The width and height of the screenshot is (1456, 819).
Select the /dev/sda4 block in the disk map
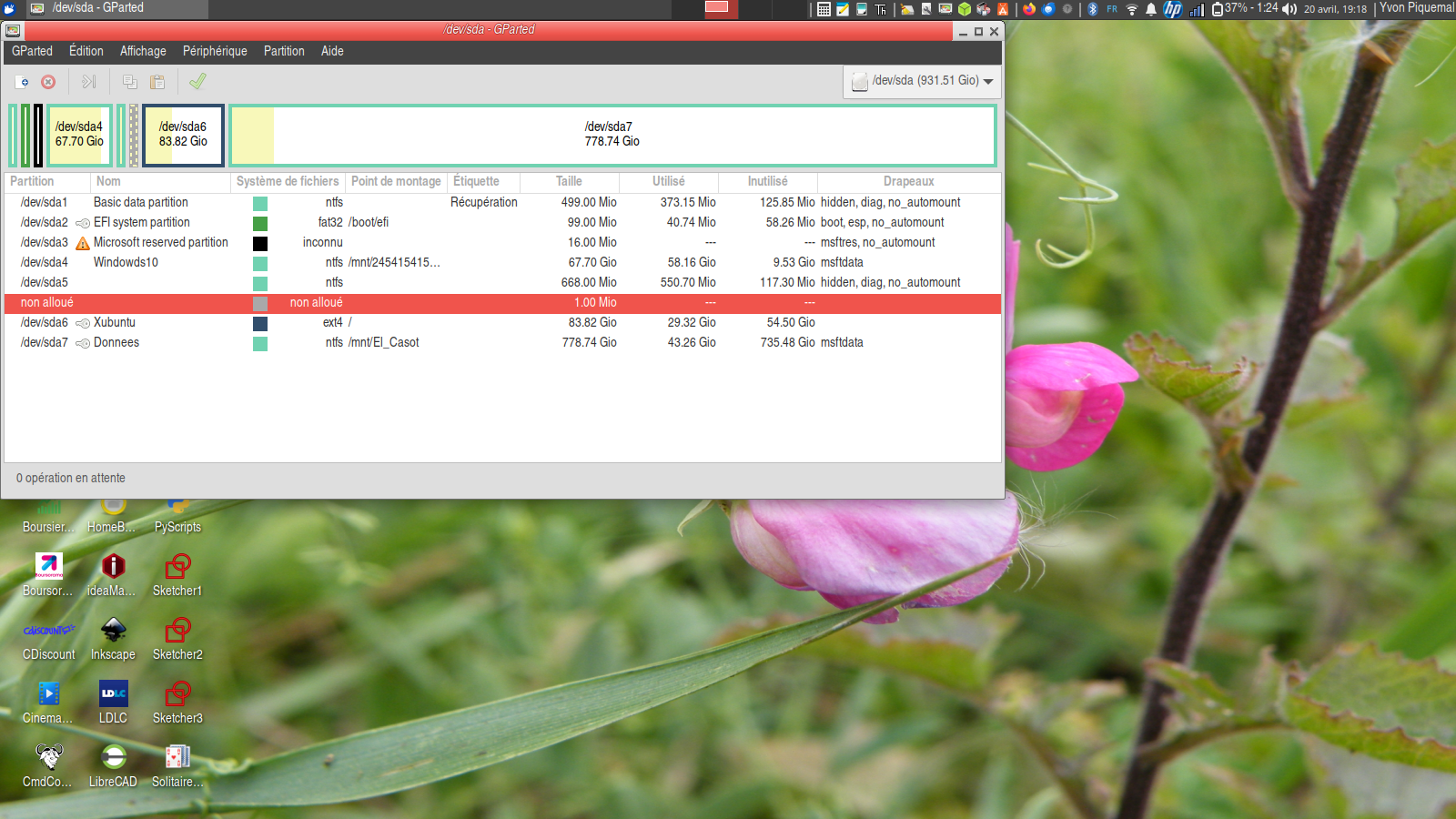[x=79, y=135]
